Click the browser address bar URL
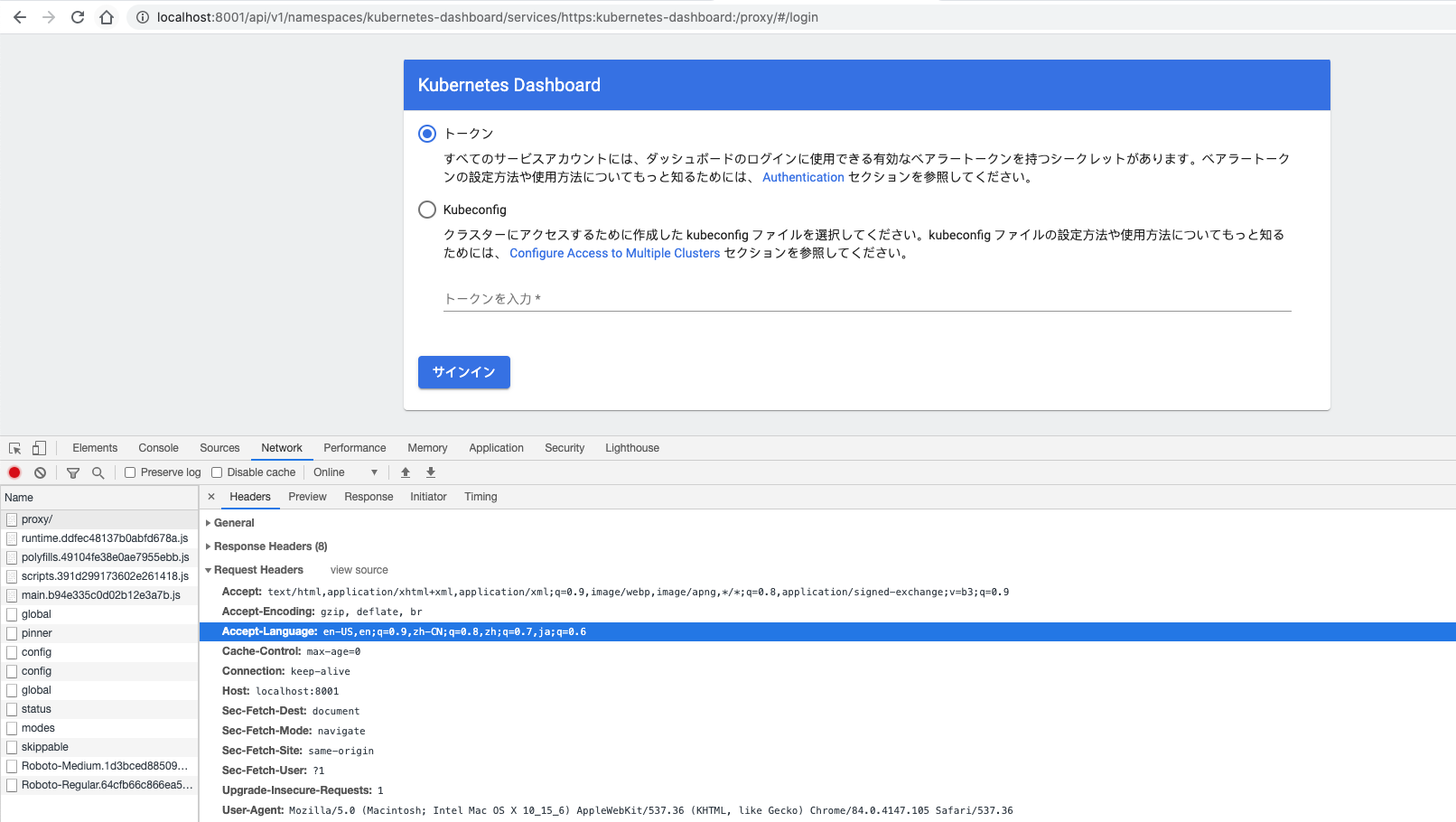Viewport: 1456px width, 822px height. (x=488, y=17)
